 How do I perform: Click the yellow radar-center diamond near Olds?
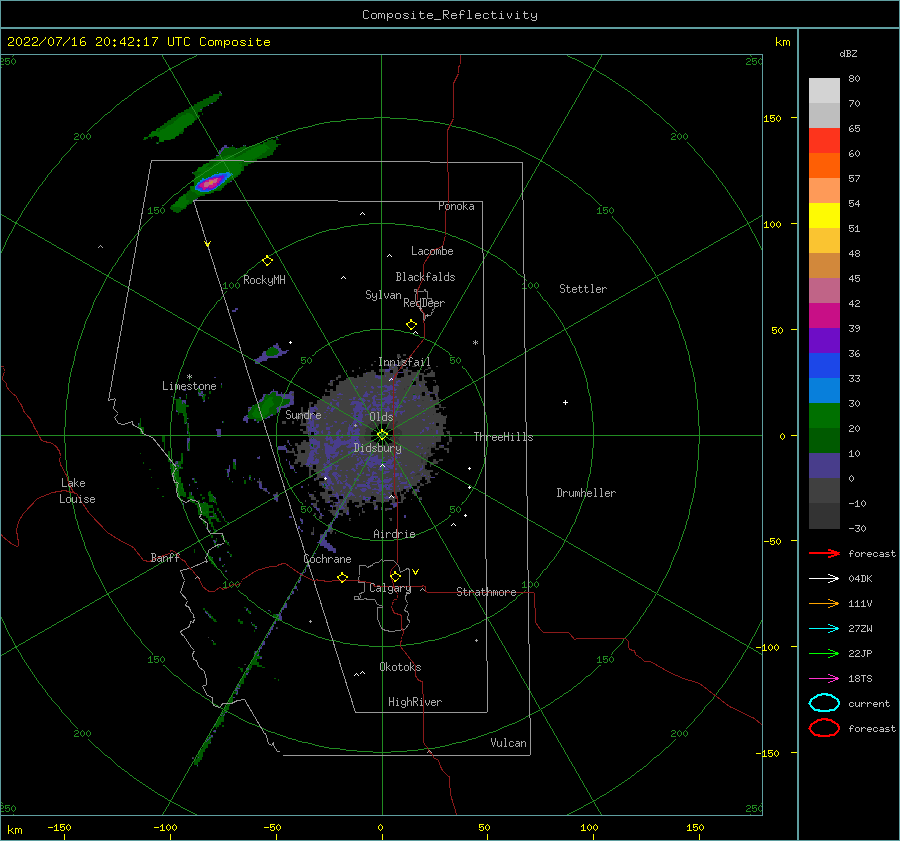(382, 435)
